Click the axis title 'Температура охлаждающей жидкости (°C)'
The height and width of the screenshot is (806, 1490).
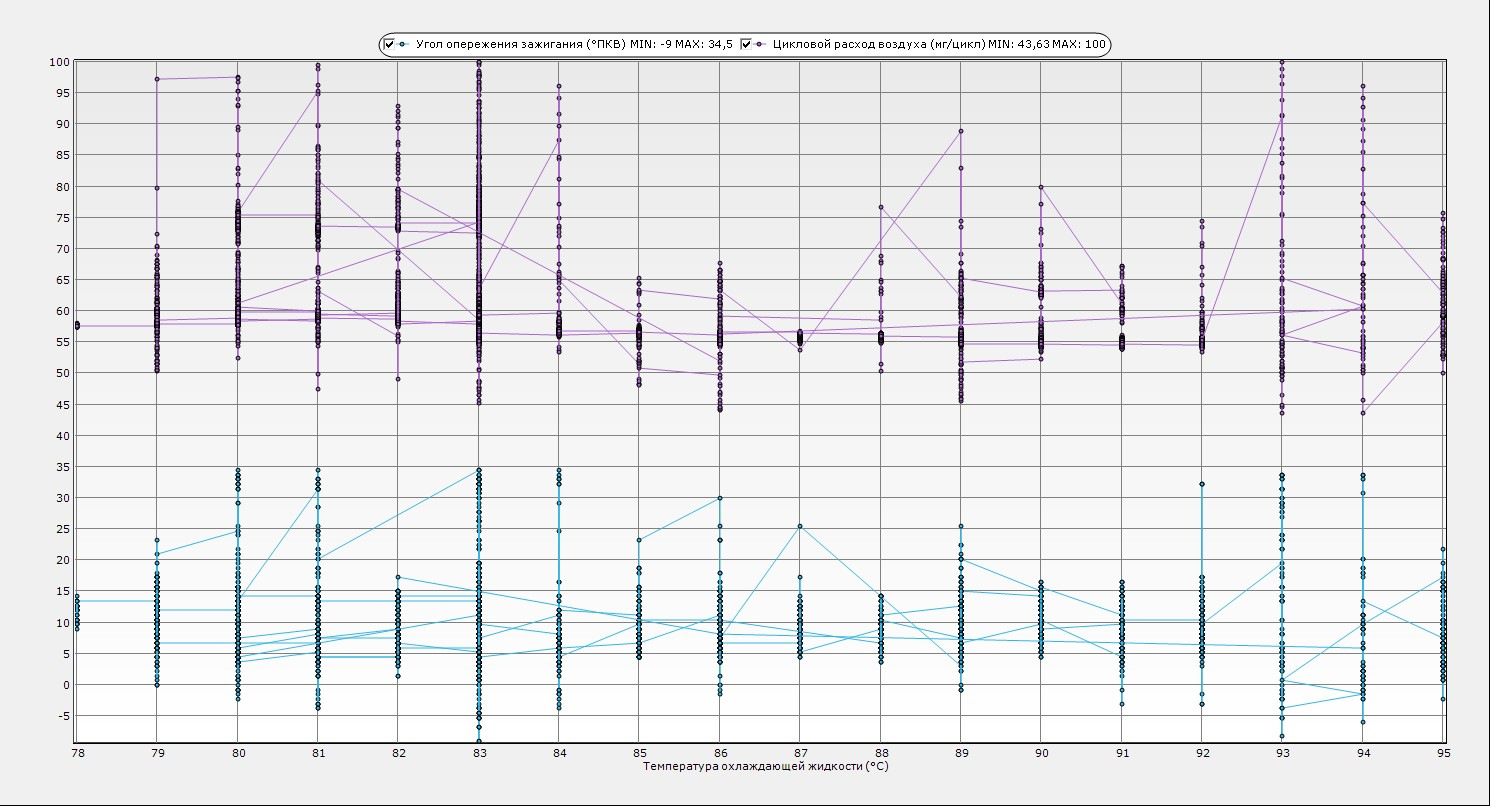pos(765,766)
